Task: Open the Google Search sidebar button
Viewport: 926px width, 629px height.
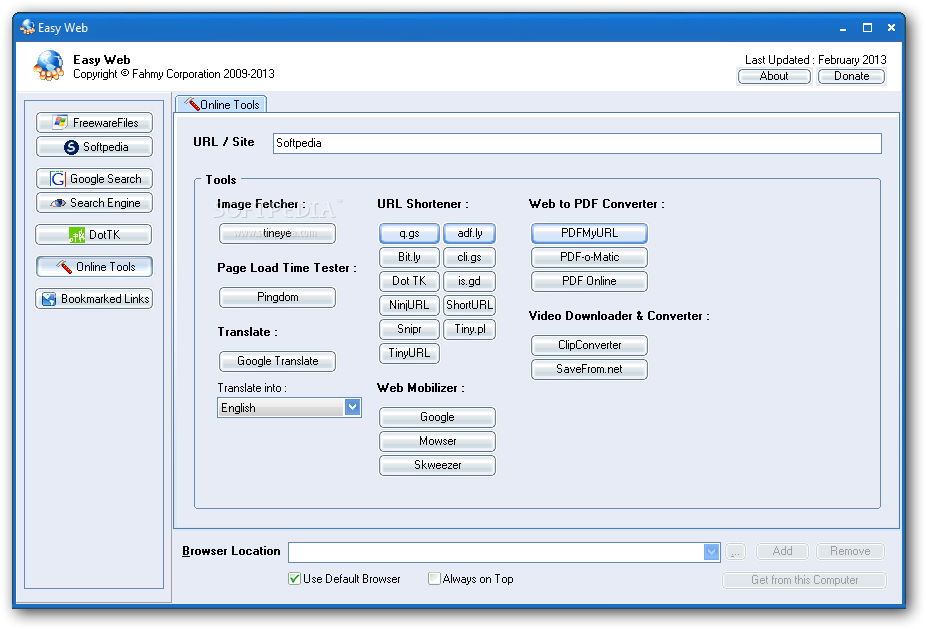Action: pos(94,179)
